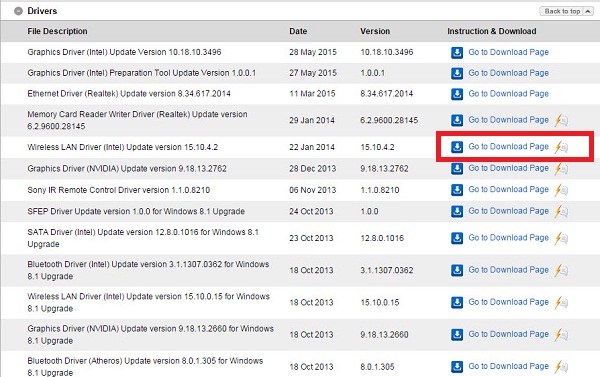The height and width of the screenshot is (377, 600).
Task: Select text 'Ethernet Driver (Realtek) Update version 8.34.617.2014'
Action: (x=129, y=94)
